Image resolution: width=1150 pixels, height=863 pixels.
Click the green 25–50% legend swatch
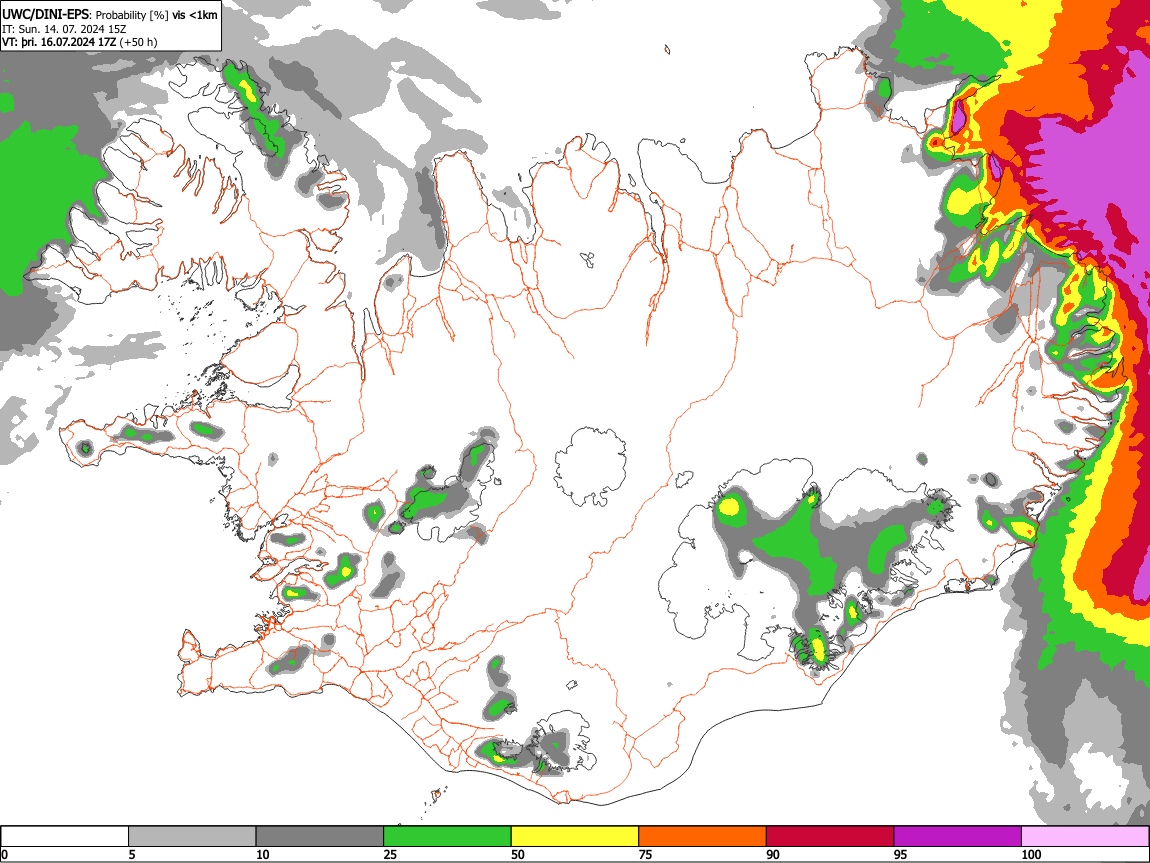click(447, 836)
